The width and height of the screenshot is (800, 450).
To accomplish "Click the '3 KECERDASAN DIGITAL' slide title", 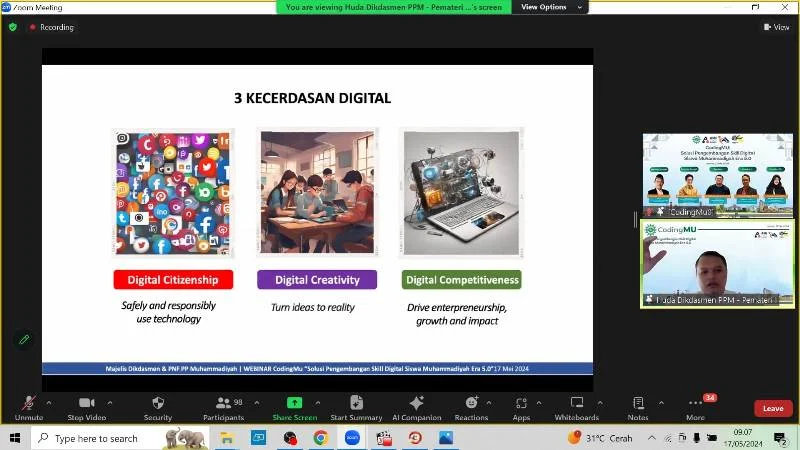I will click(x=312, y=98).
